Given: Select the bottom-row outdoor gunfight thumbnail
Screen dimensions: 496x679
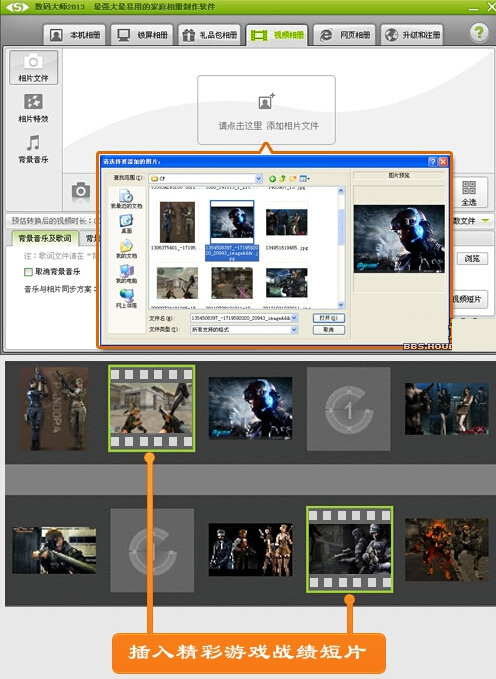Looking at the screenshot, I should coord(177,283).
